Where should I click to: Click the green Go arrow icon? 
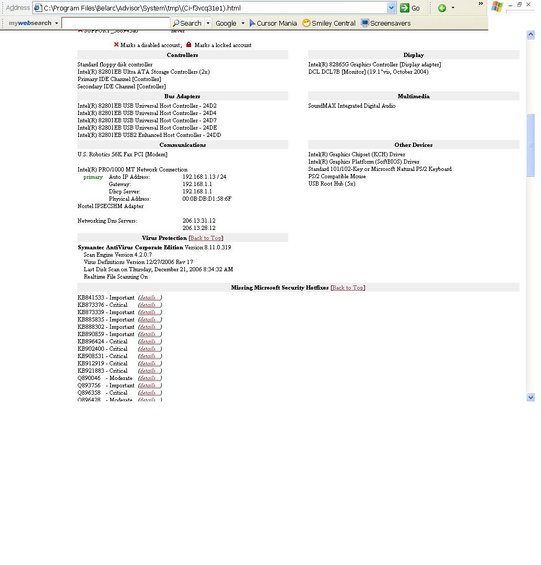click(405, 8)
